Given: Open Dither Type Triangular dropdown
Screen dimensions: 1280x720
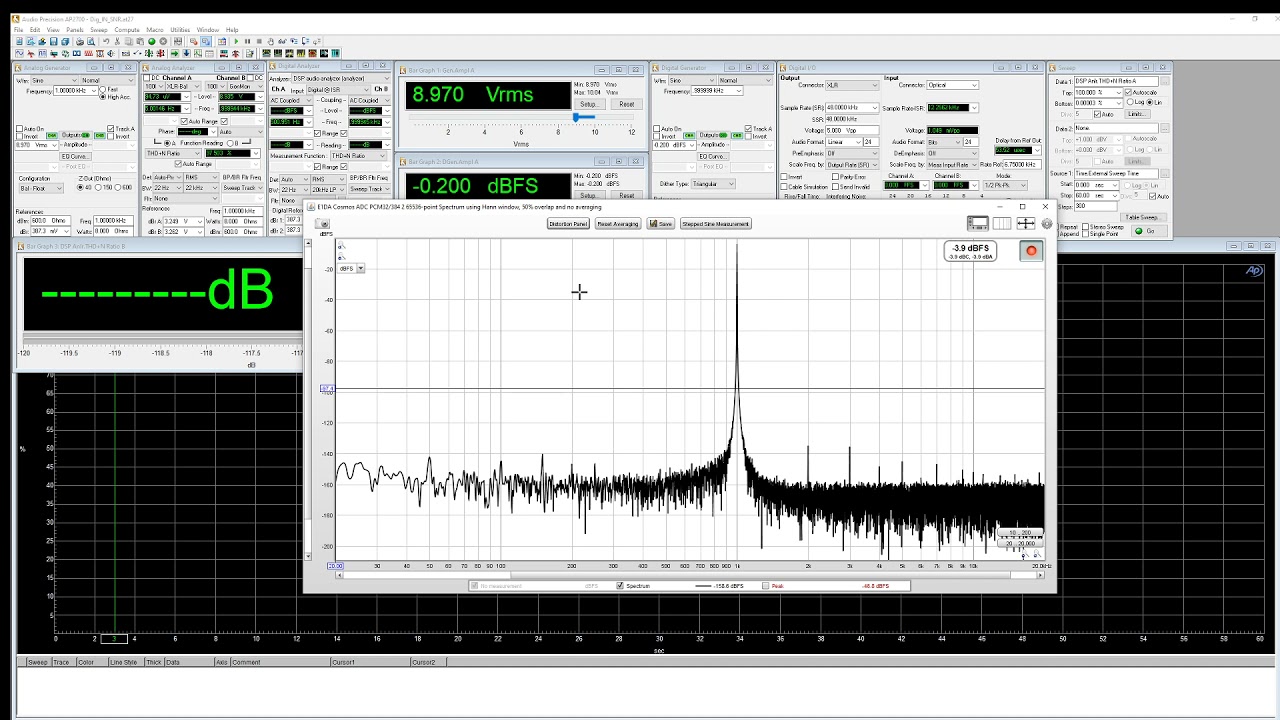Looking at the screenshot, I should click(713, 184).
